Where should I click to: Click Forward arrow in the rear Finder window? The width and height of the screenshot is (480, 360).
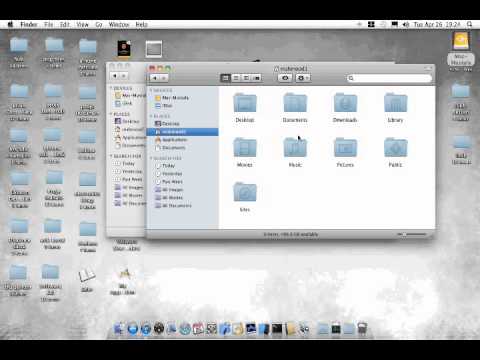click(123, 76)
